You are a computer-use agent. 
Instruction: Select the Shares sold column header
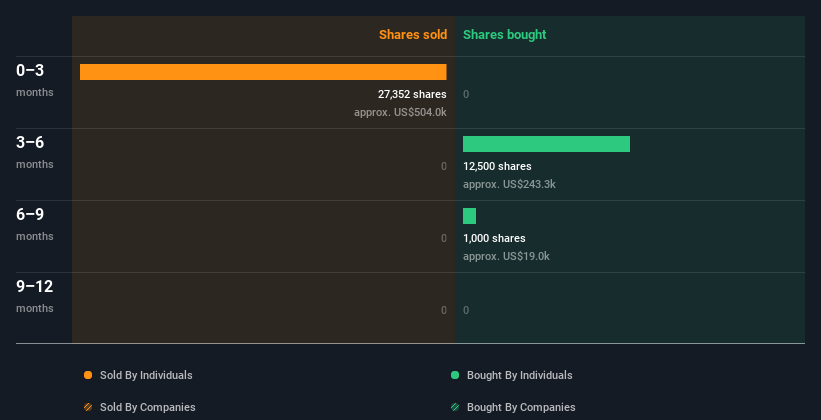[x=413, y=35]
